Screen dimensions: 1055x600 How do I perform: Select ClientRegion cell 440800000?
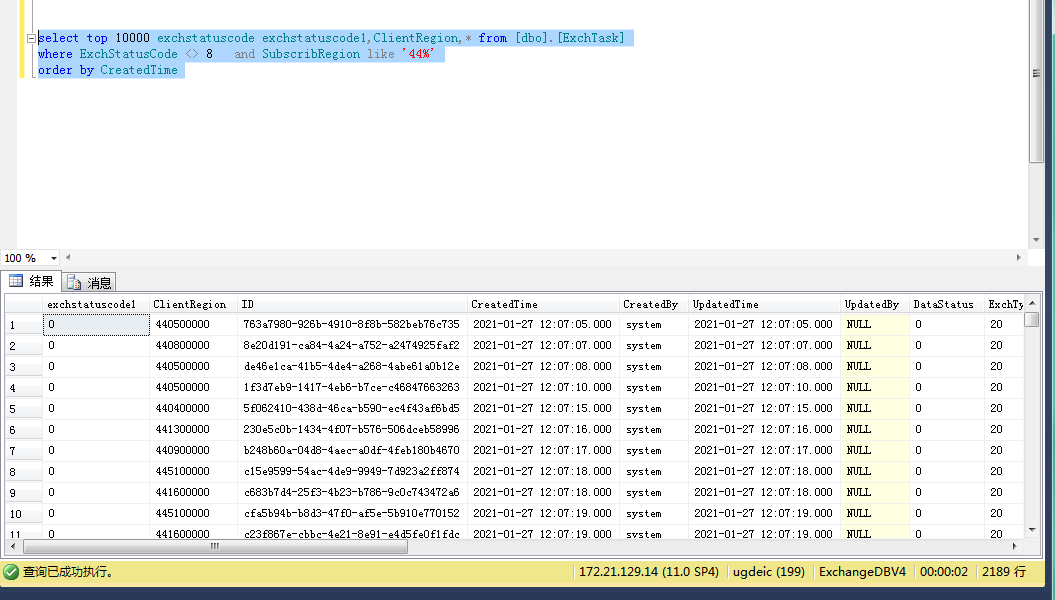pos(194,345)
